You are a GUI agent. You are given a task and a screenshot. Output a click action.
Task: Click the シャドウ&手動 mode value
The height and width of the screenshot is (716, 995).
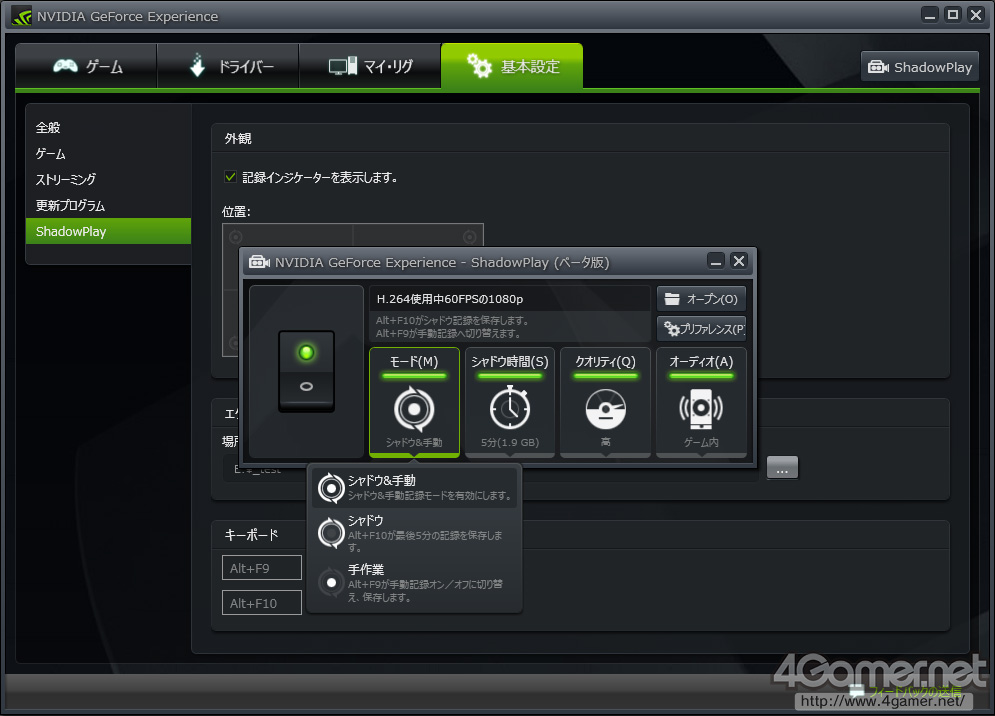pyautogui.click(x=414, y=442)
